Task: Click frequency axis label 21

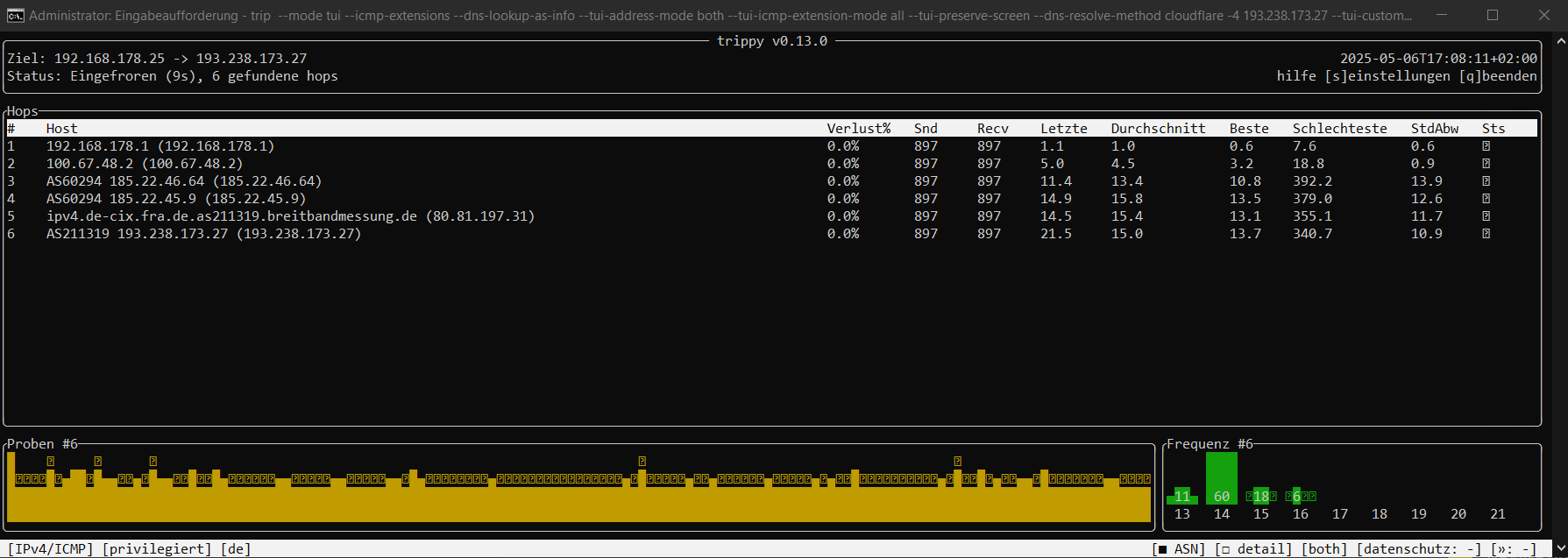Action: tap(1498, 514)
